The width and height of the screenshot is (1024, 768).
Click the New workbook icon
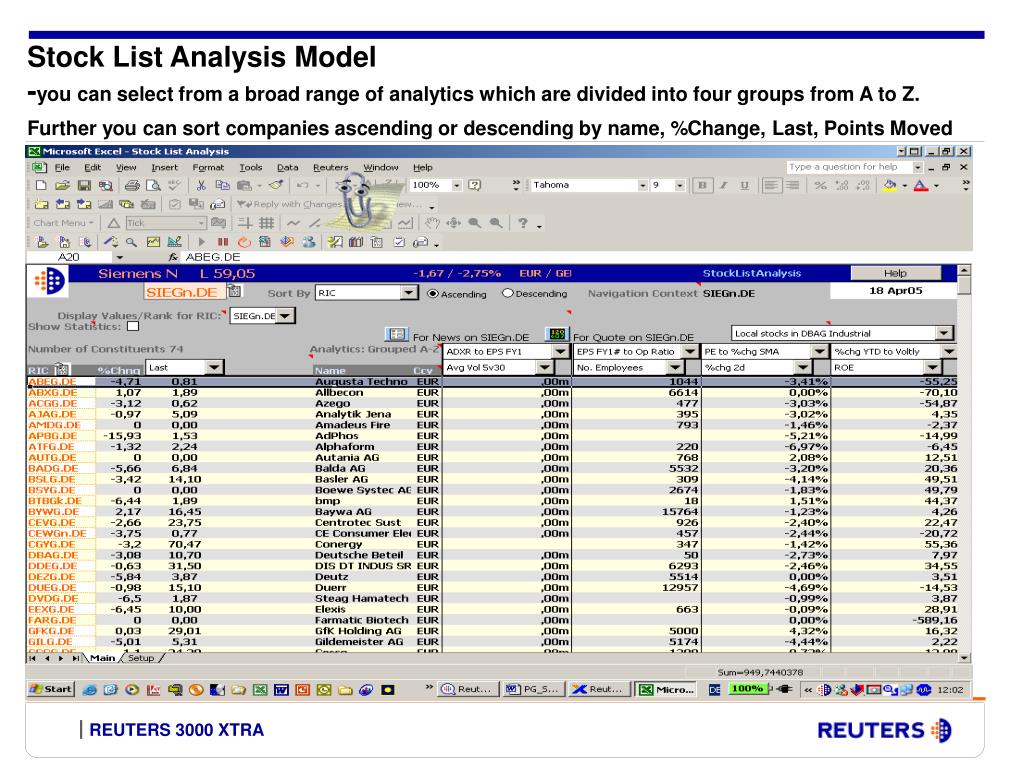pos(41,186)
